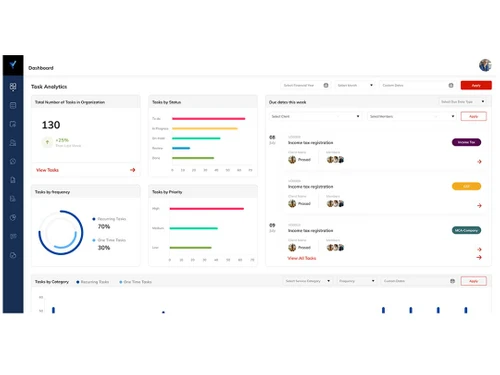The height and width of the screenshot is (375, 500).
Task: Click the '09' July date label
Action: [x=272, y=225]
